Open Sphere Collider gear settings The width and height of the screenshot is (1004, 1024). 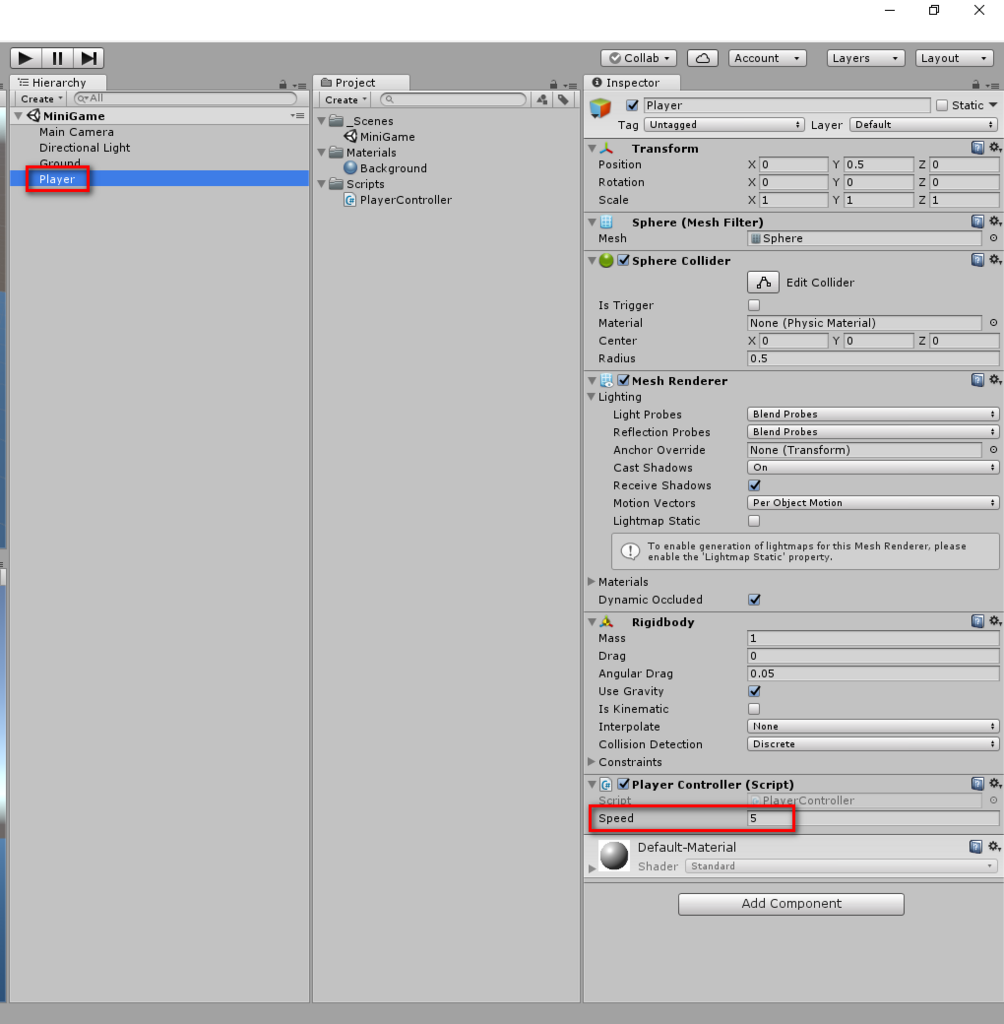994,260
